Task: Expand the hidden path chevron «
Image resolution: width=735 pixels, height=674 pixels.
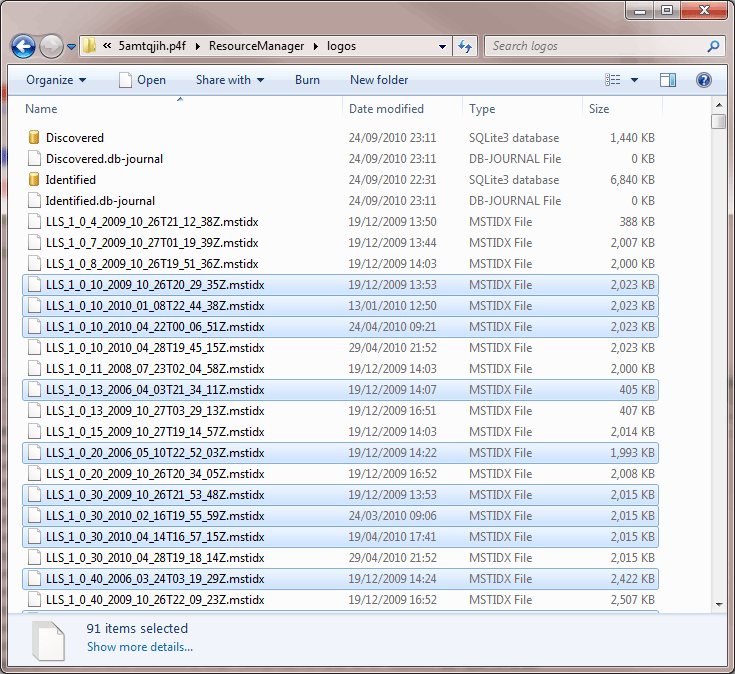Action: point(107,46)
